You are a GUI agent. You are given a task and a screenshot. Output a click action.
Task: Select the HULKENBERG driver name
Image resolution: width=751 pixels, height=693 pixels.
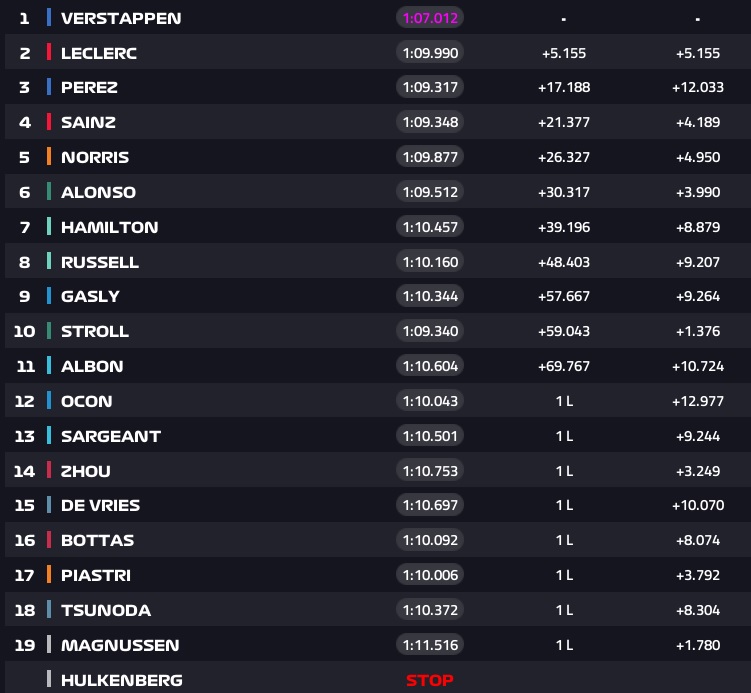[x=121, y=680]
